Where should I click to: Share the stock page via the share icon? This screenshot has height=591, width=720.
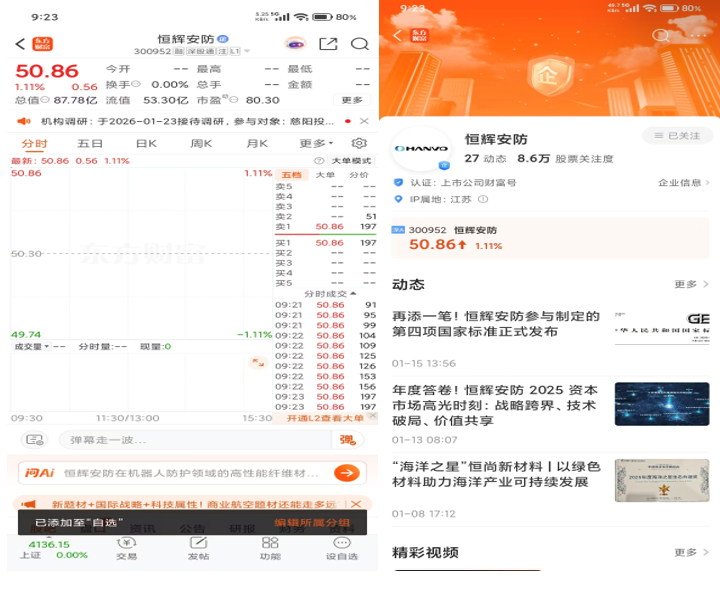point(328,44)
